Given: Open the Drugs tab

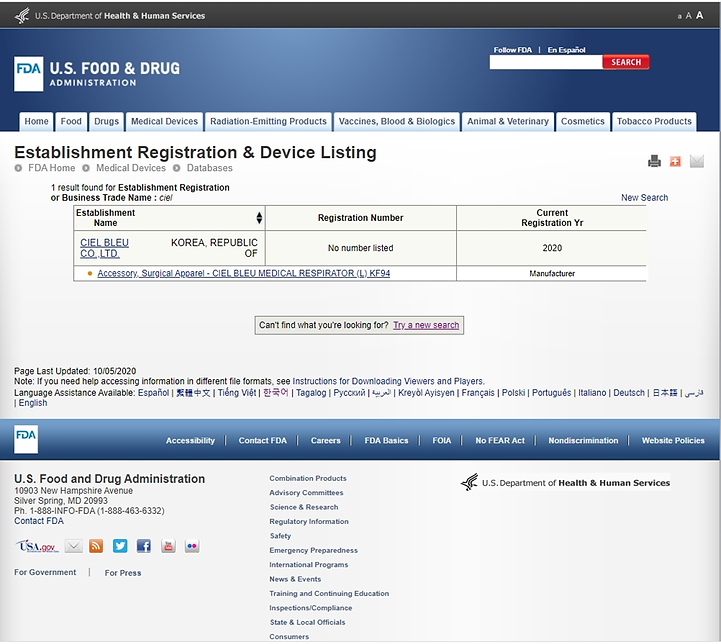Looking at the screenshot, I should pos(106,121).
